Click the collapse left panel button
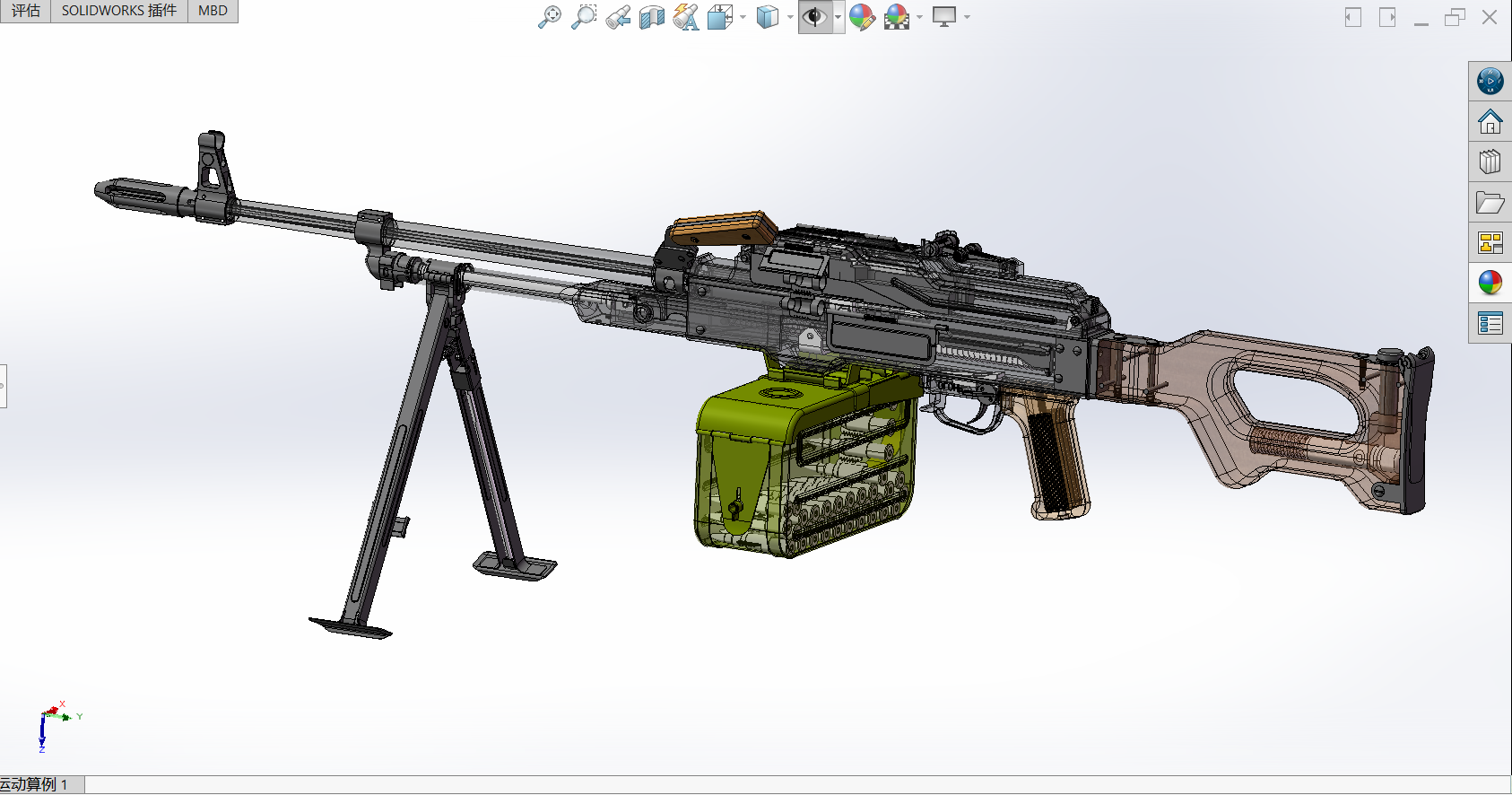1512x795 pixels. [1353, 17]
